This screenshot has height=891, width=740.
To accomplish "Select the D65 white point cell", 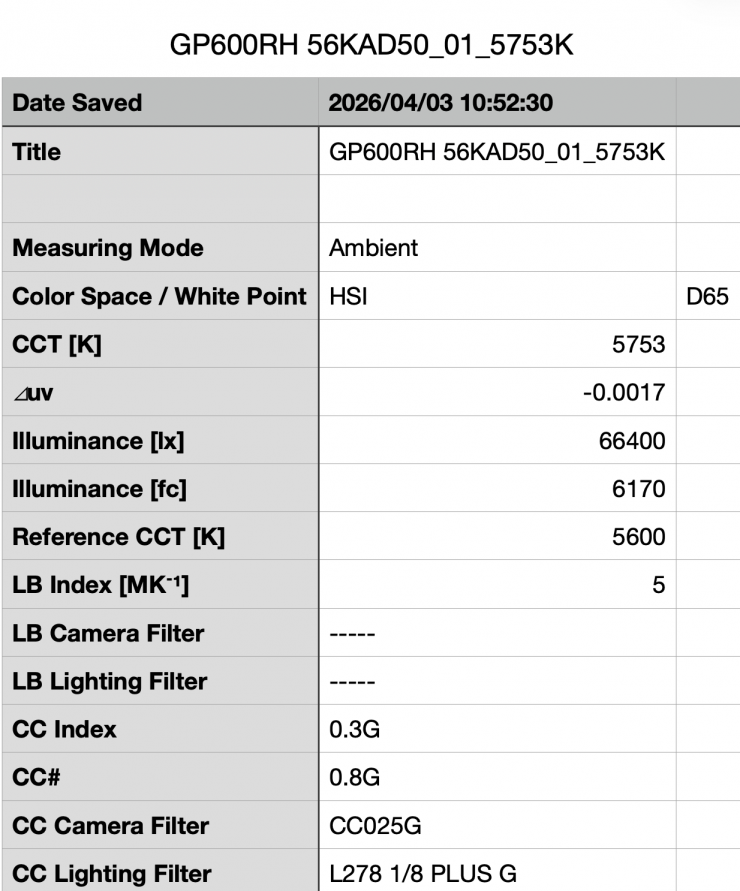I will point(707,297).
